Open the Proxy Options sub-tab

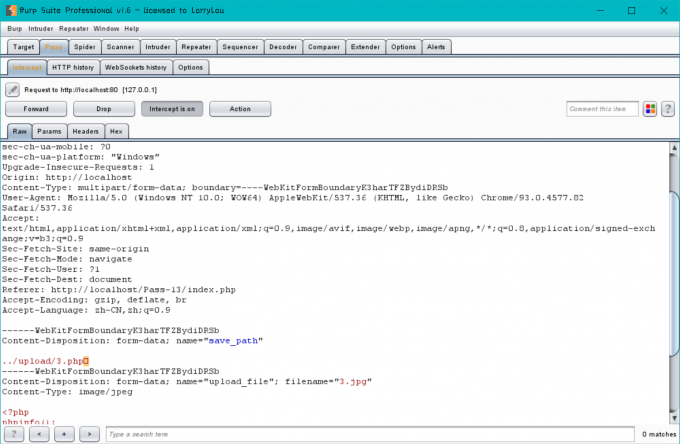190,67
